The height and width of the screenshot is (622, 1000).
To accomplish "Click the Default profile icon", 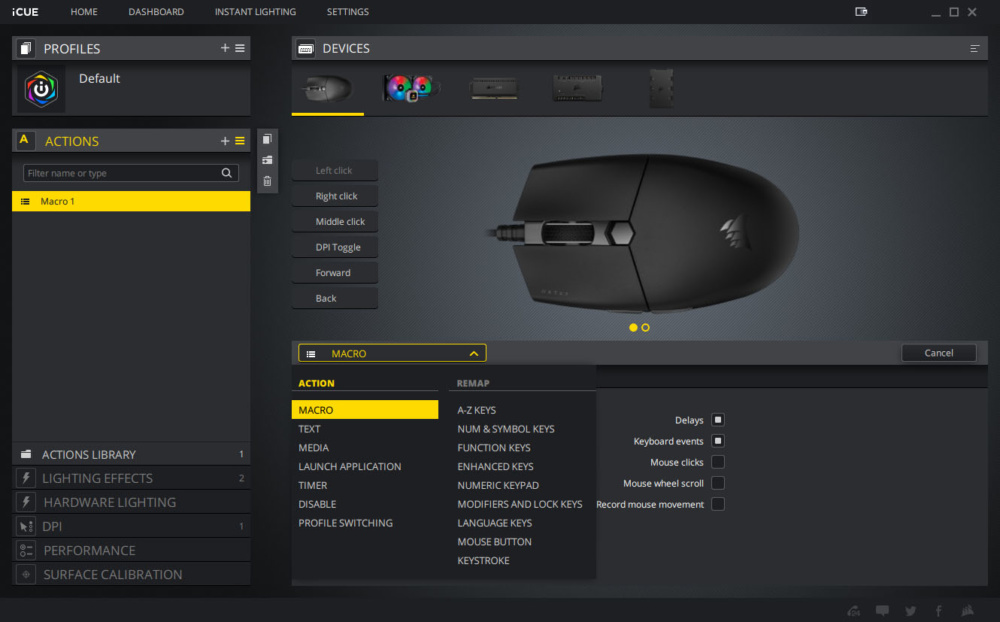I will click(x=41, y=89).
